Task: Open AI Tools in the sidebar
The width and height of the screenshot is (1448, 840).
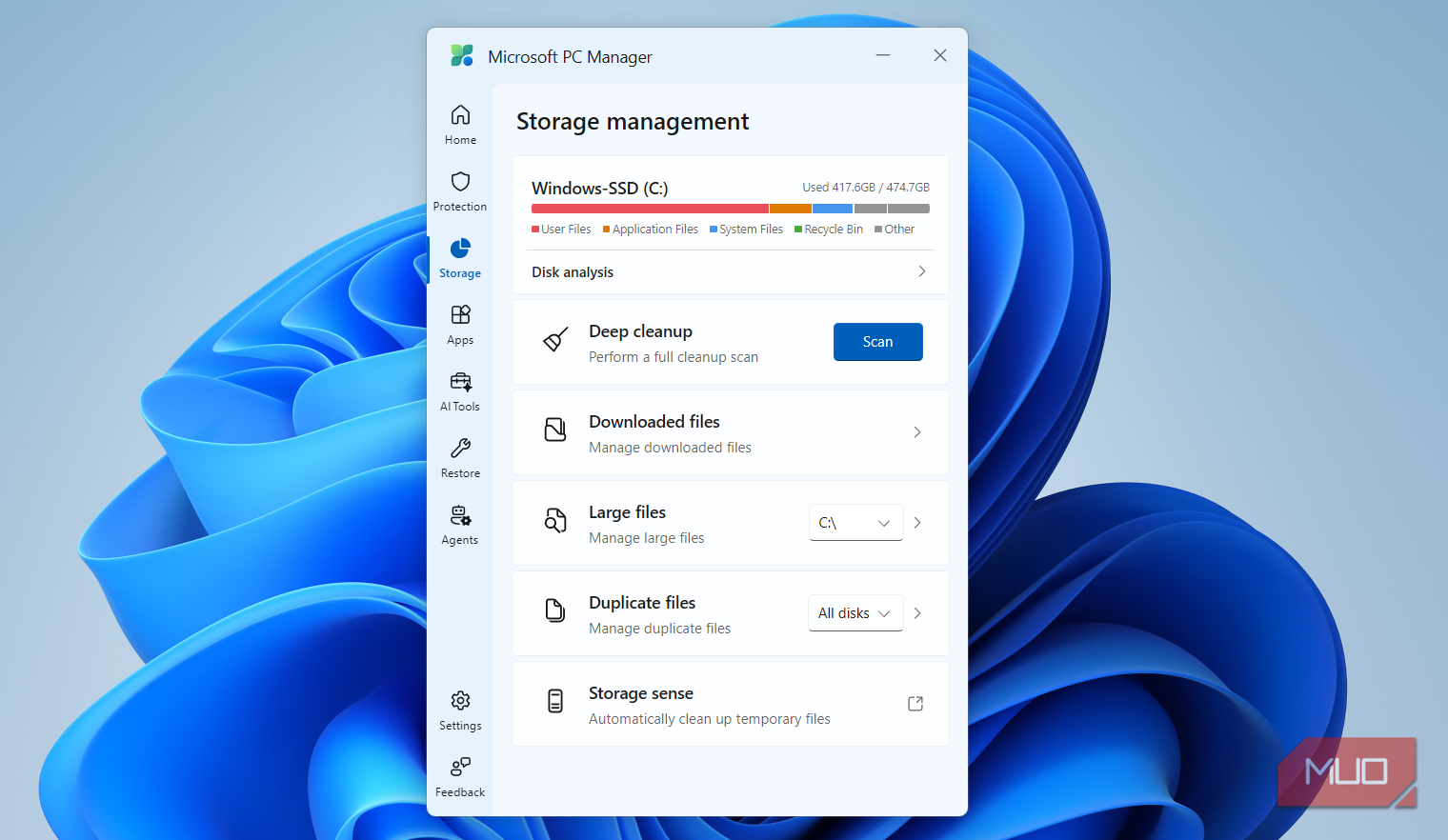Action: pyautogui.click(x=460, y=391)
